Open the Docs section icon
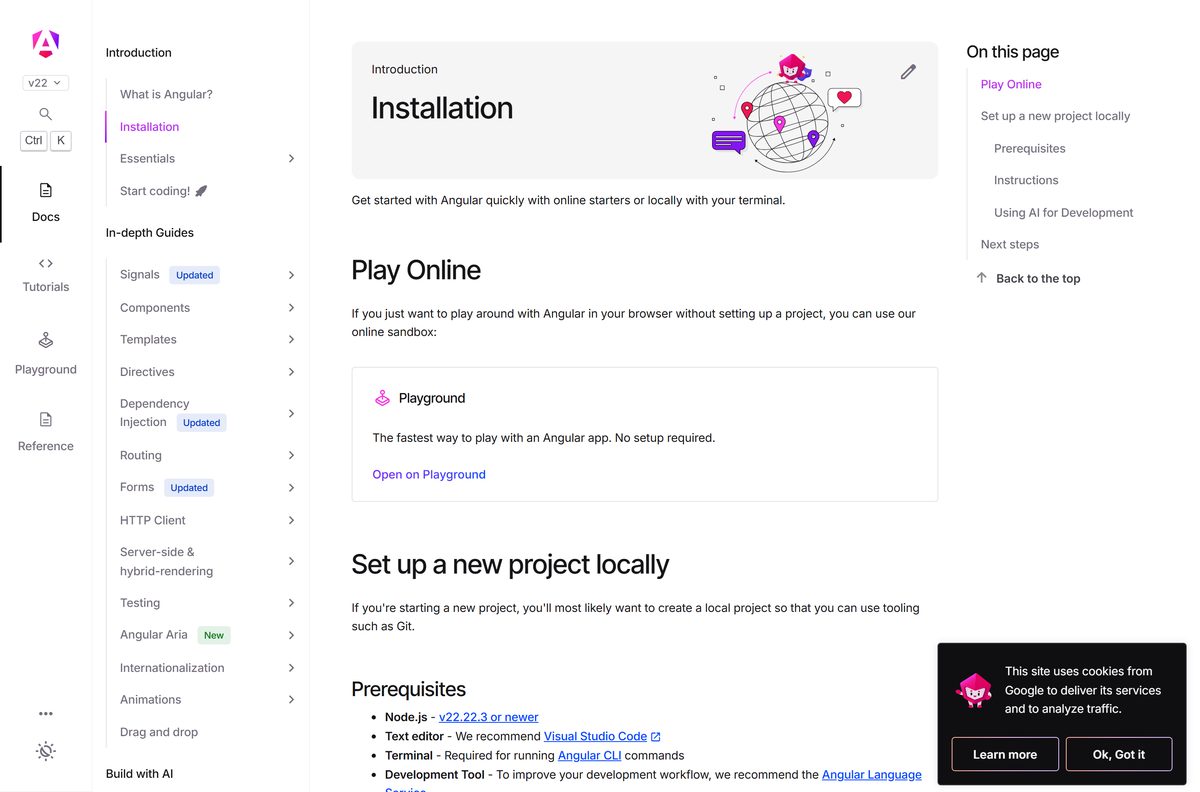Viewport: 1200px width, 792px height. click(45, 190)
